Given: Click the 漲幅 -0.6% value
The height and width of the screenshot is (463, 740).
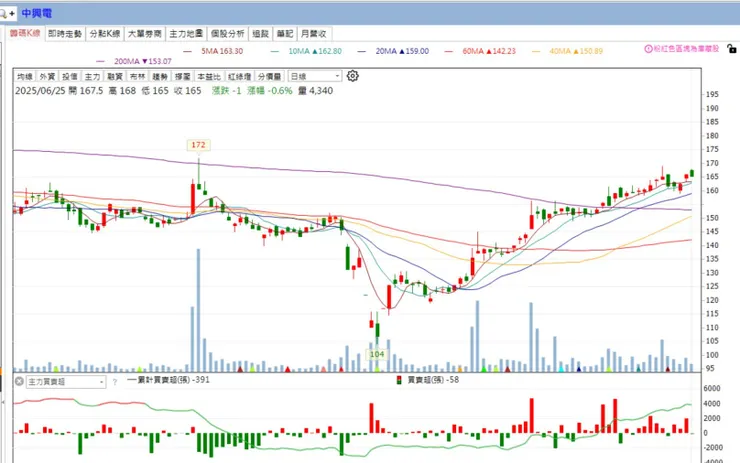Looking at the screenshot, I should click(x=270, y=91).
